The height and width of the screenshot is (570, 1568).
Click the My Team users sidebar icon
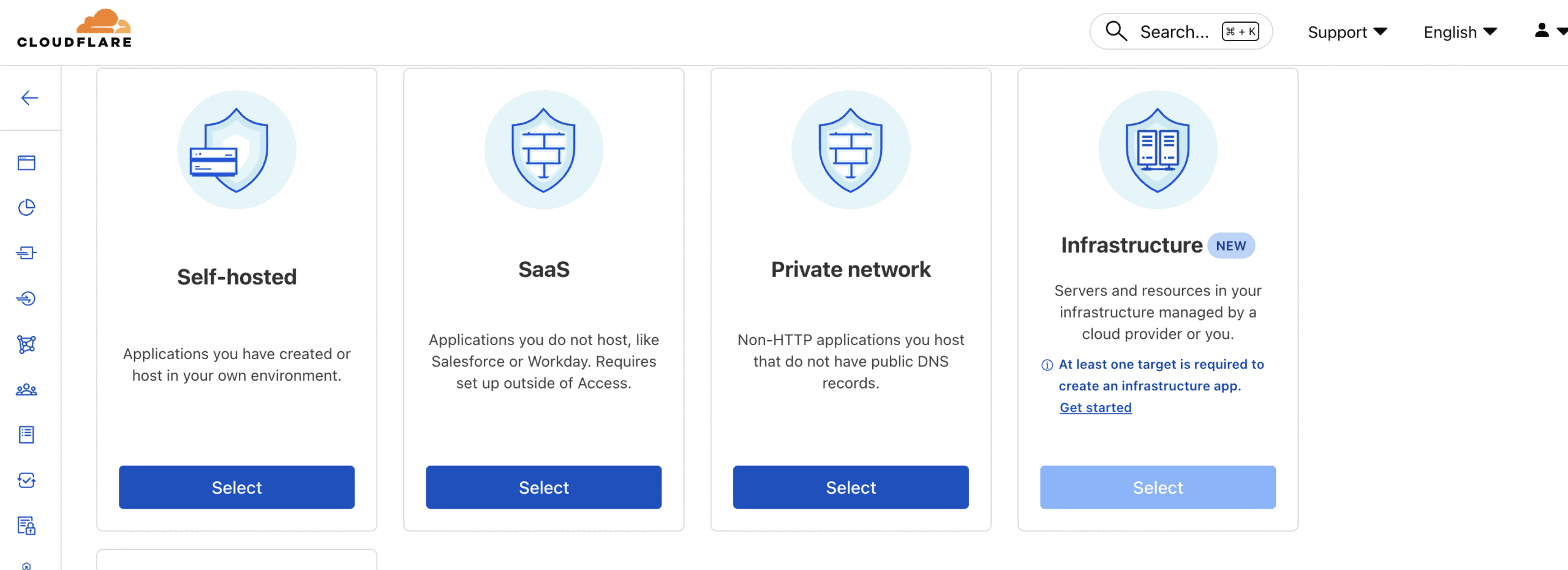26,389
